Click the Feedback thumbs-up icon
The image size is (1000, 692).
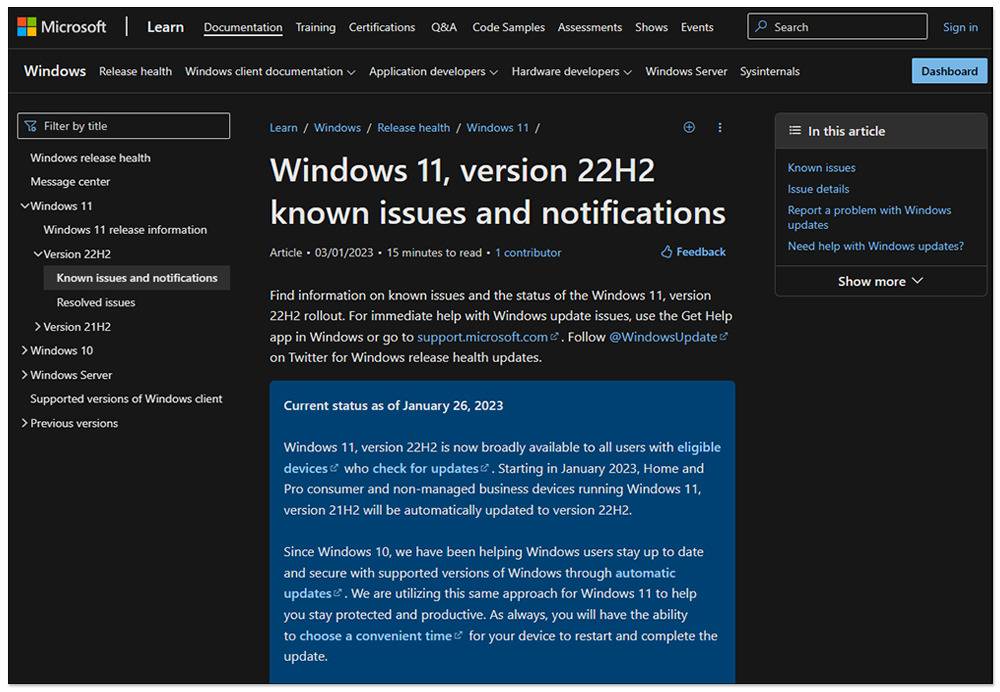click(667, 252)
